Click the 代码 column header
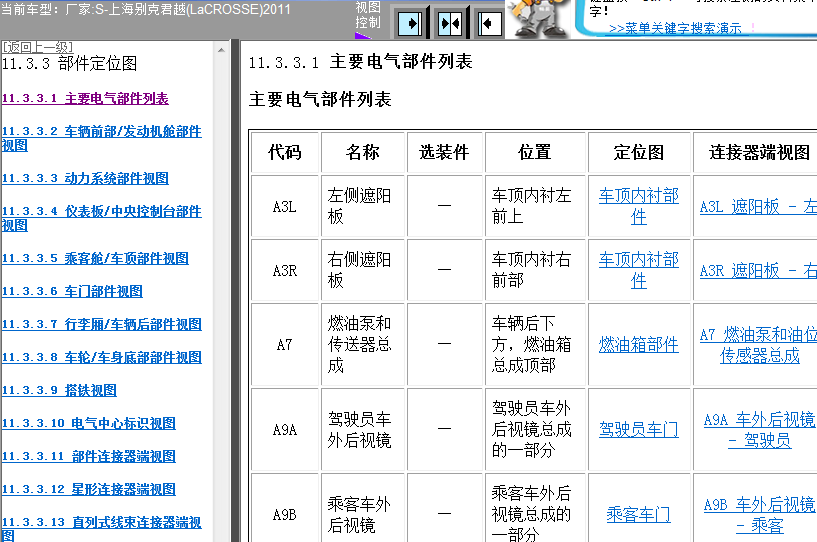 click(284, 152)
